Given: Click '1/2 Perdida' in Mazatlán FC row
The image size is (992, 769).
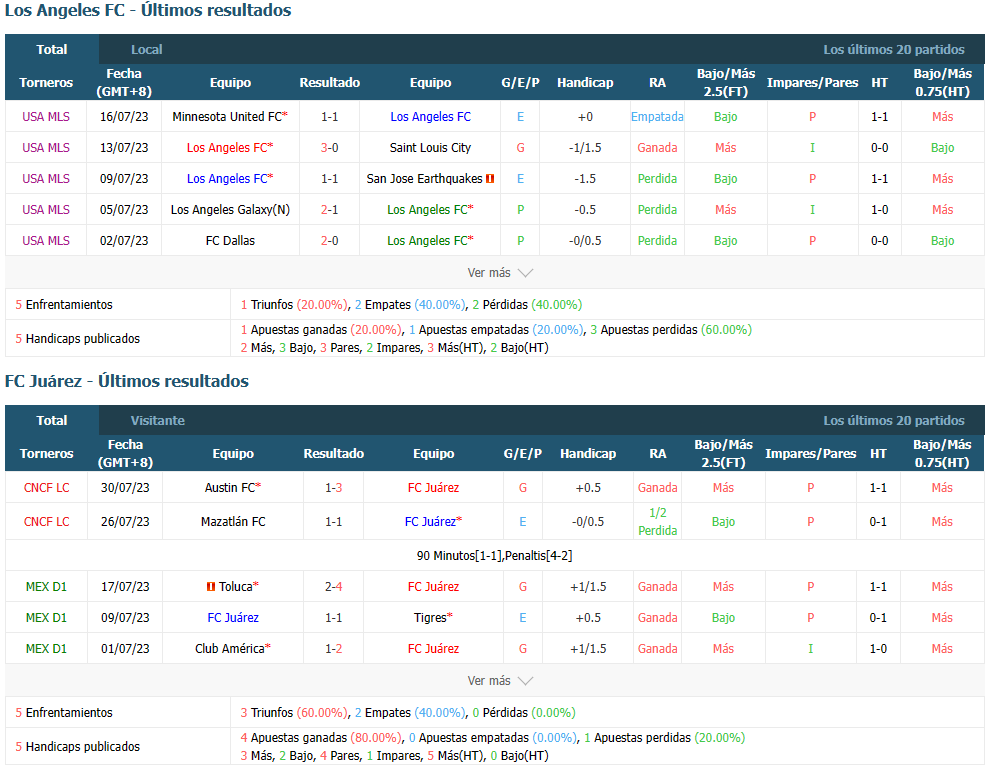Looking at the screenshot, I should coord(657,522).
